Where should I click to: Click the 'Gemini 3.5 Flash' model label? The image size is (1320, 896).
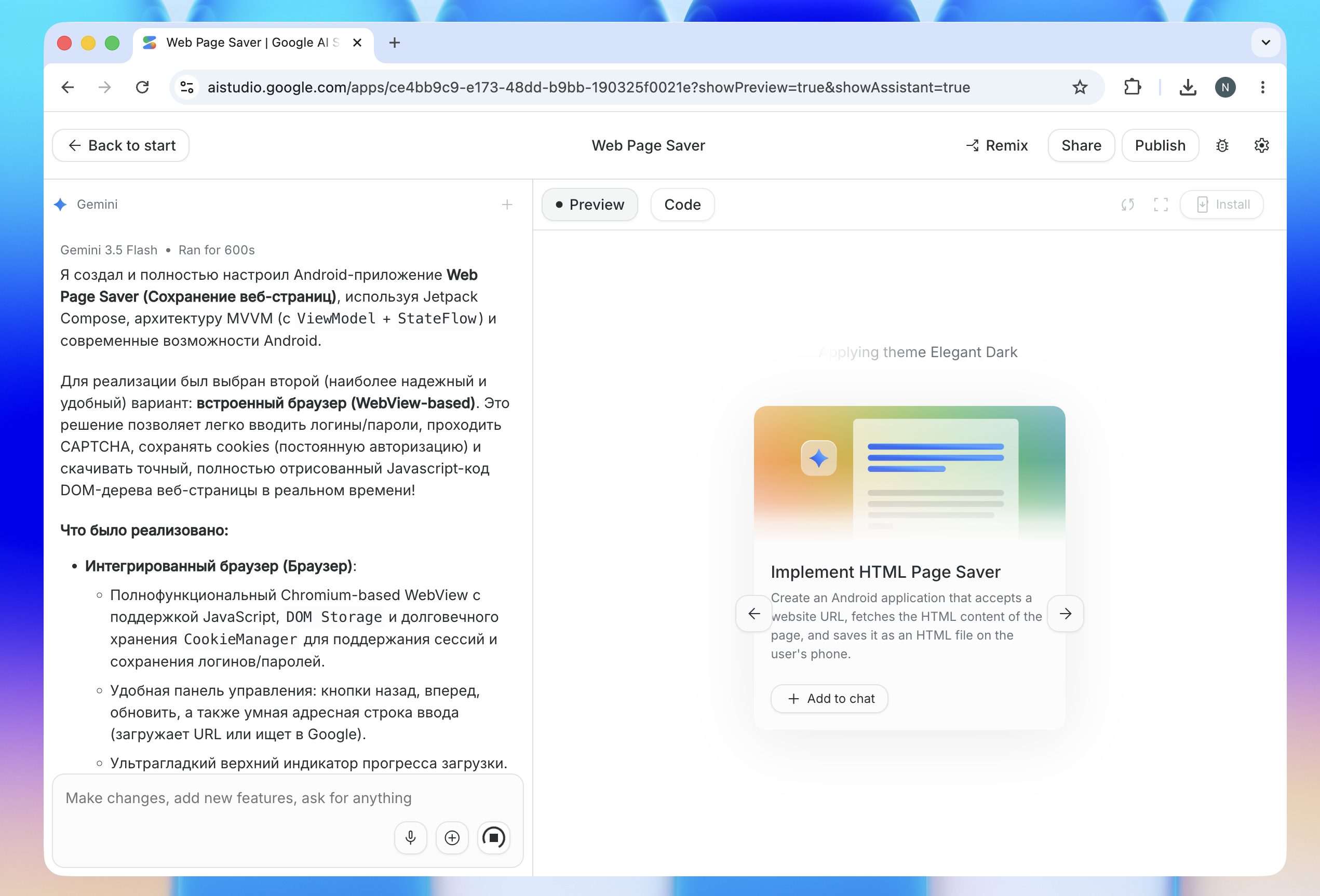(x=109, y=250)
